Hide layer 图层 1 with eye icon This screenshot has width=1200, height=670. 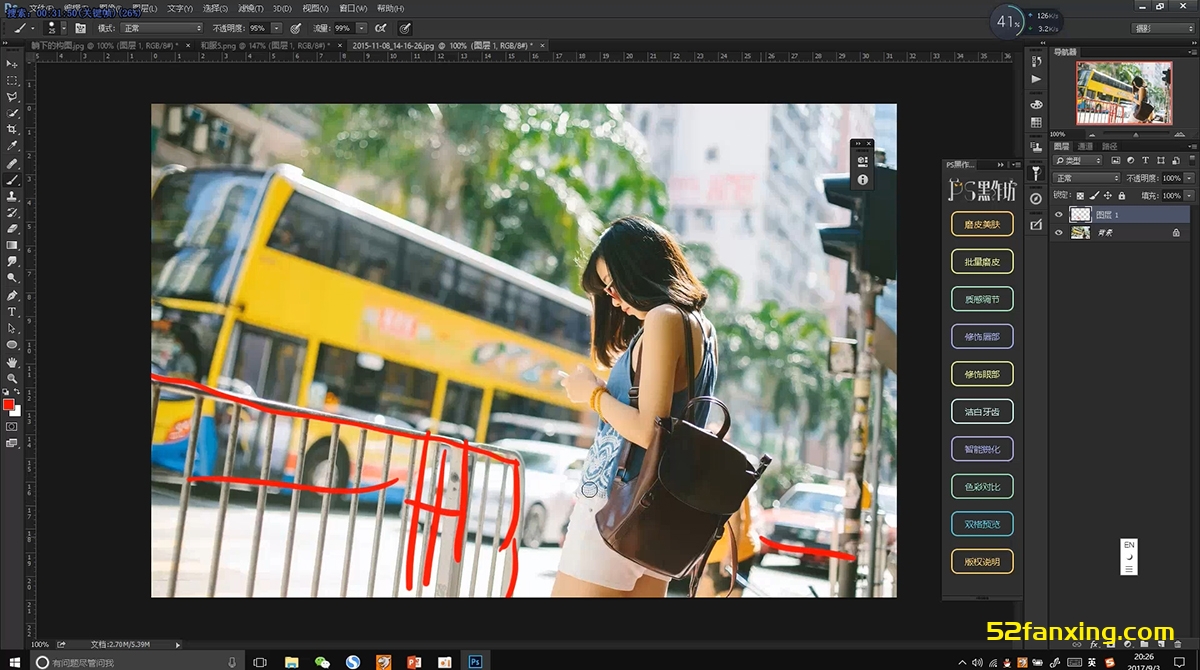click(1058, 214)
